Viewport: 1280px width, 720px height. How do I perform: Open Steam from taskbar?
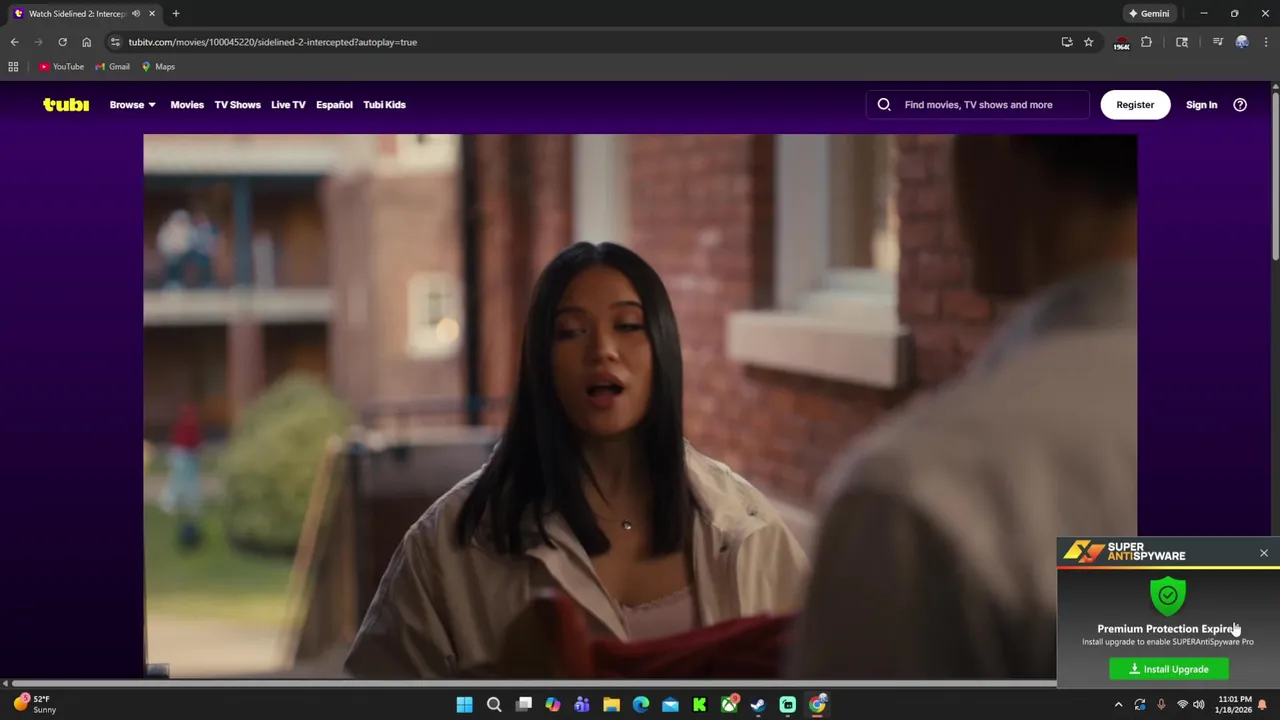[x=758, y=705]
